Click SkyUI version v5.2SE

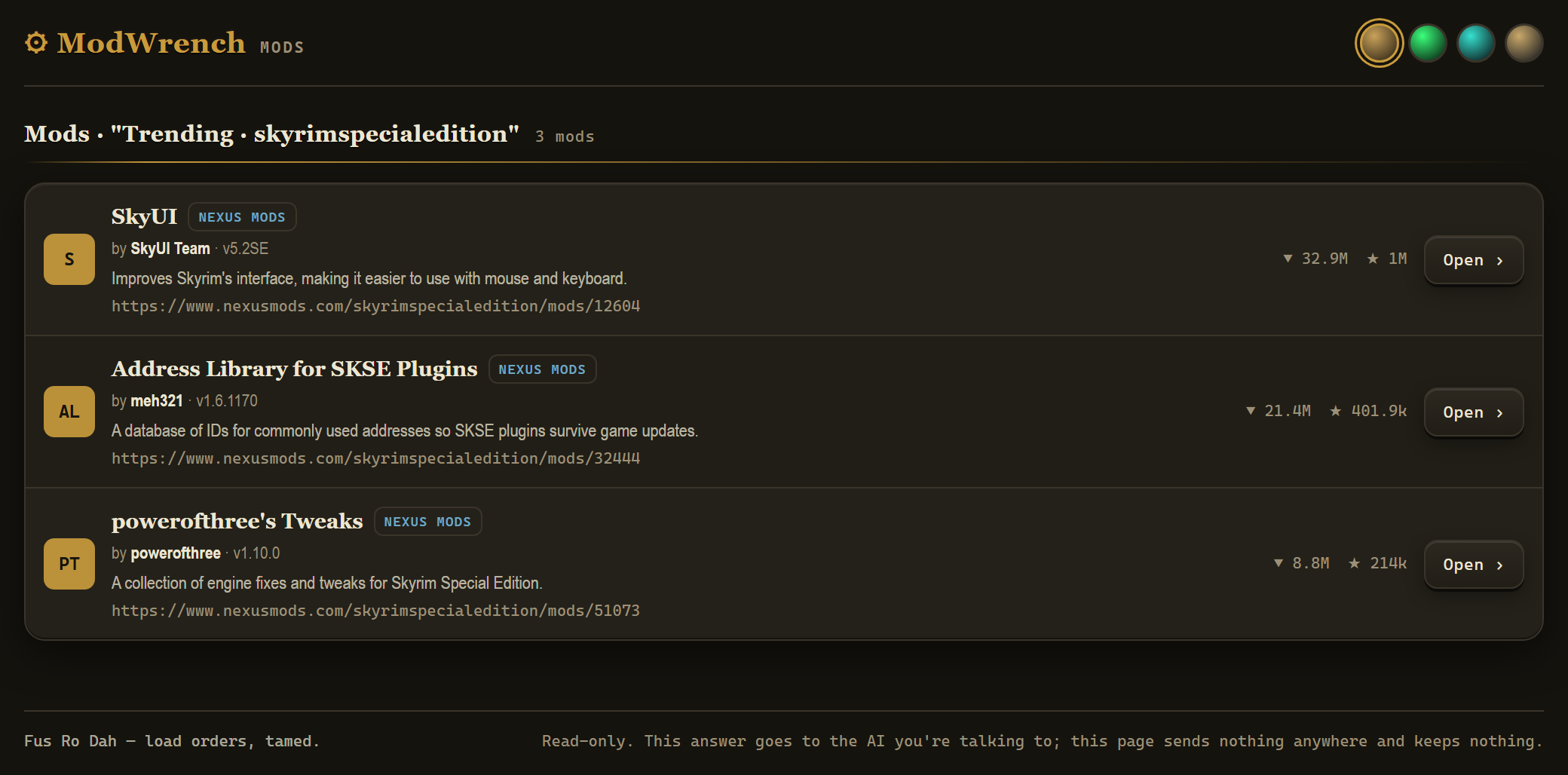tap(246, 249)
